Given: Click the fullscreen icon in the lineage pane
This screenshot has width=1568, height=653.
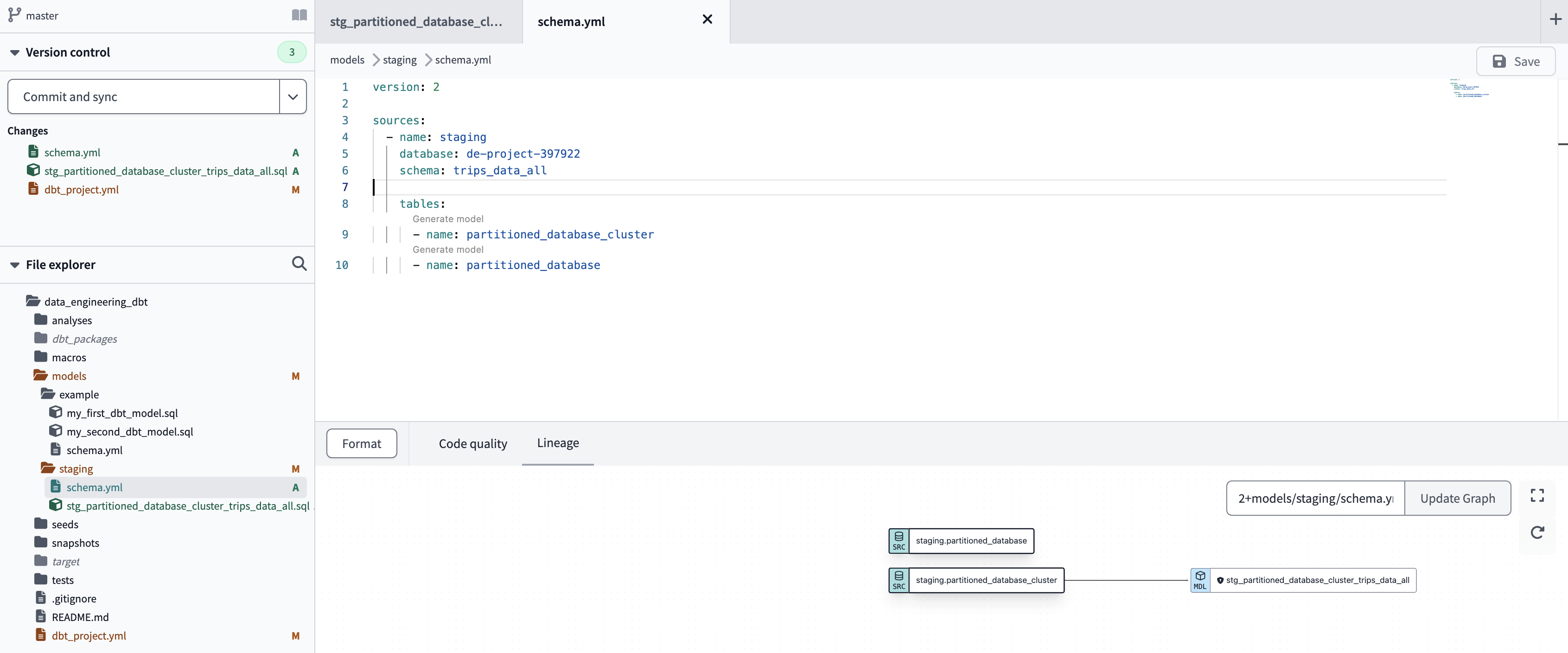Looking at the screenshot, I should (x=1537, y=495).
